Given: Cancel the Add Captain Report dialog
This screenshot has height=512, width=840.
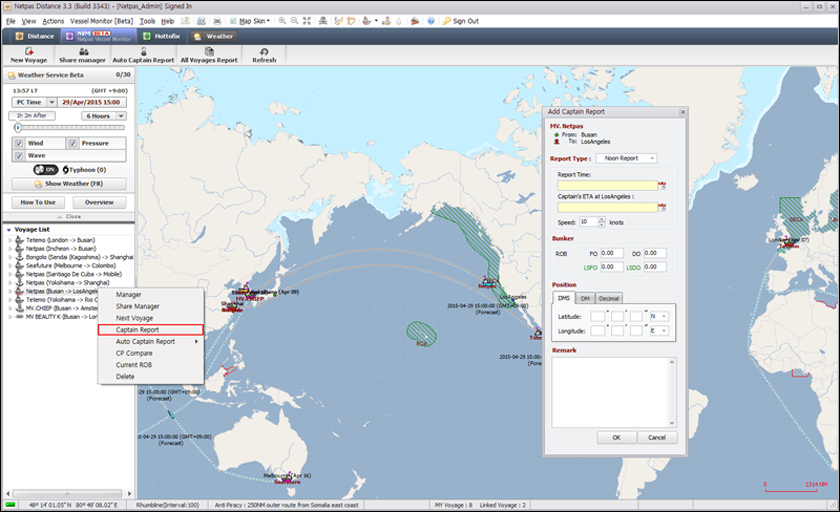Looking at the screenshot, I should (x=657, y=438).
